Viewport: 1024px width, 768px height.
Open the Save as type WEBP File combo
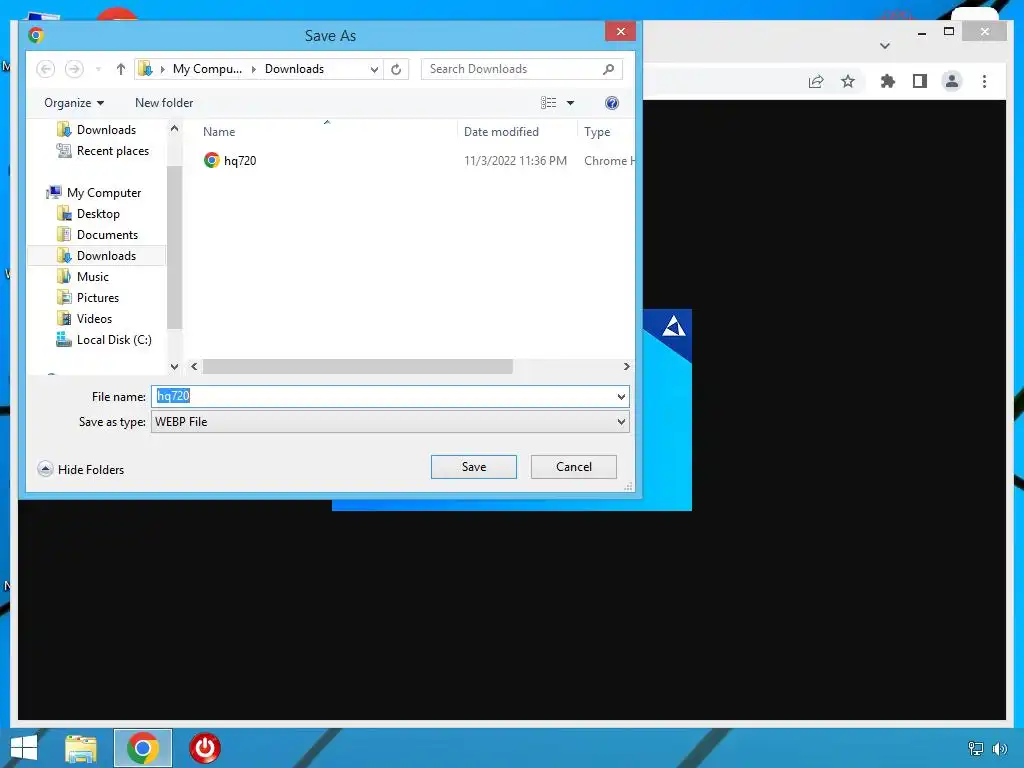tap(390, 422)
